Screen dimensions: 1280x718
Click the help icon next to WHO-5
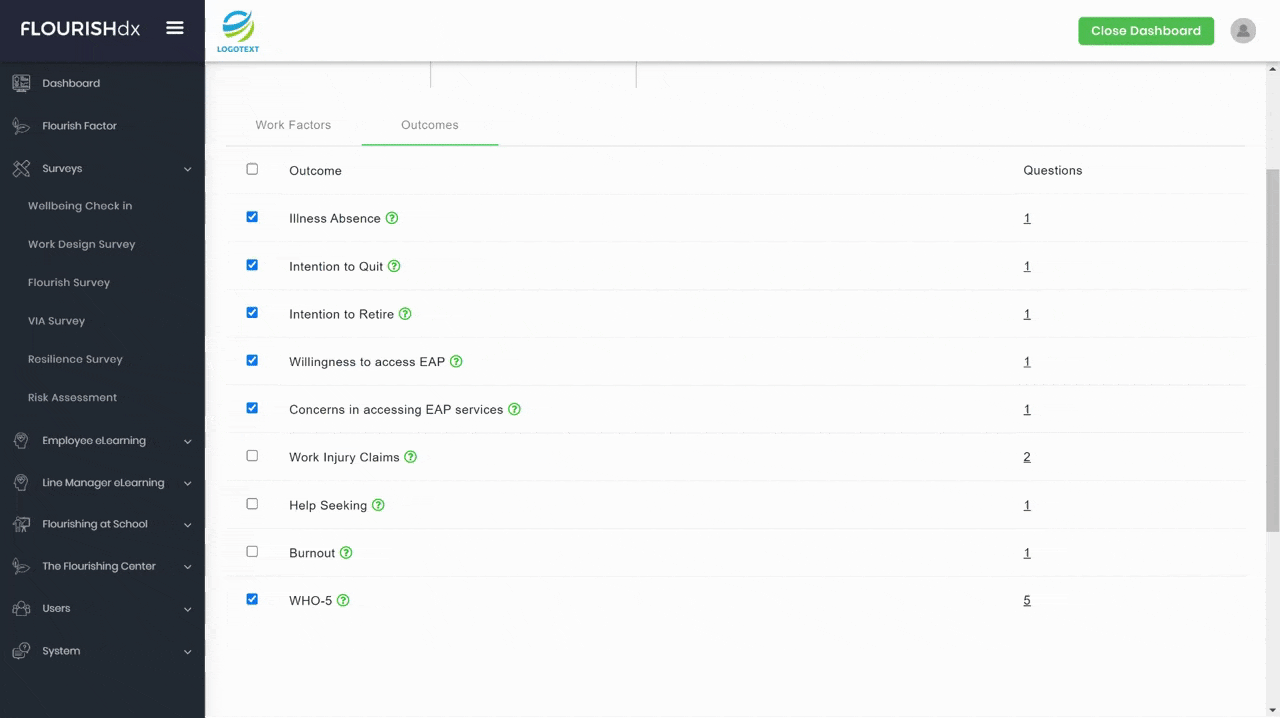343,600
